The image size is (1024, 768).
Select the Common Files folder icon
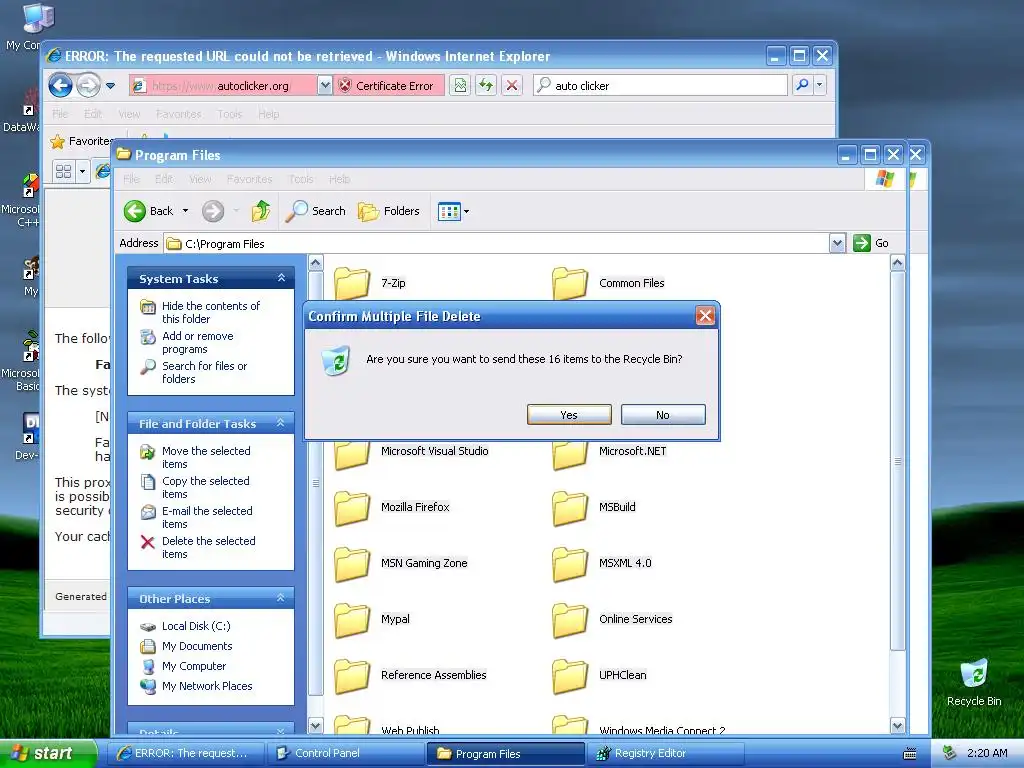(569, 283)
